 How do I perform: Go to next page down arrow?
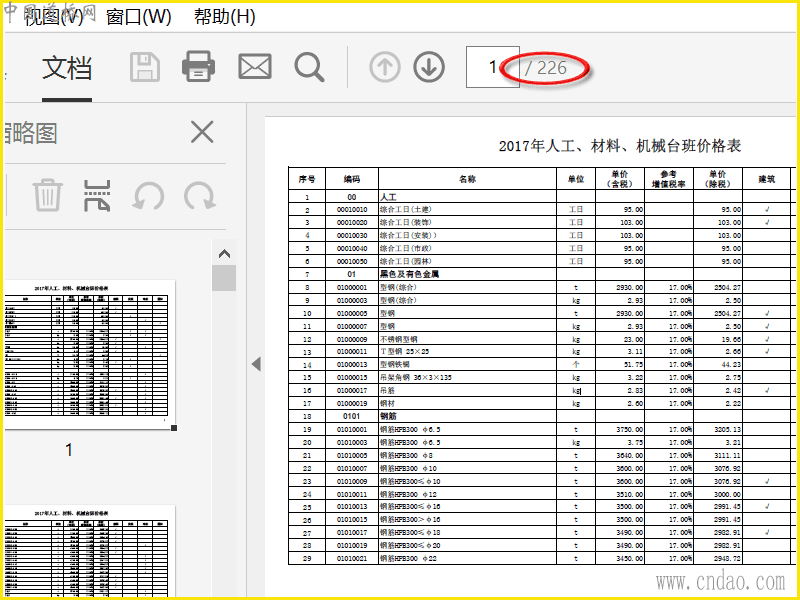click(429, 67)
